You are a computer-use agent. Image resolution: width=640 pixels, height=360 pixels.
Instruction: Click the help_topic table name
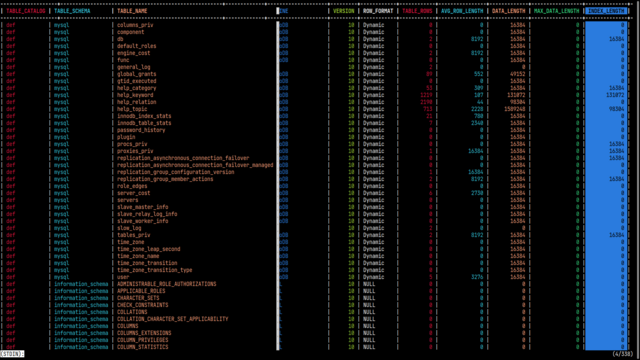pyautogui.click(x=132, y=109)
